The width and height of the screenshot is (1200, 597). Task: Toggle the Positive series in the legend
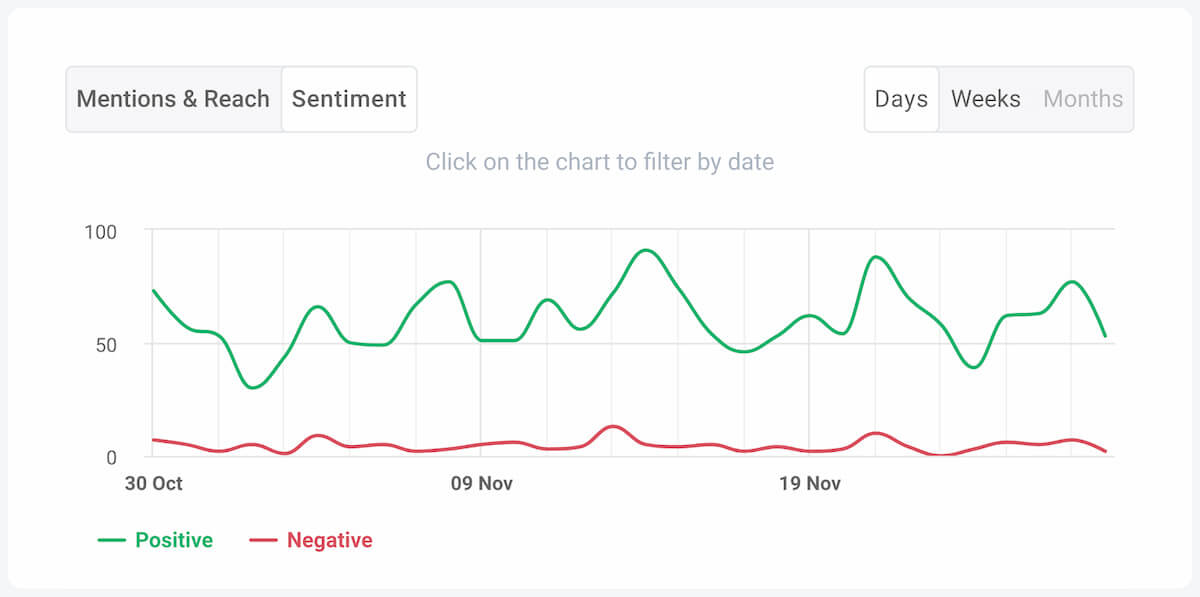[x=172, y=540]
